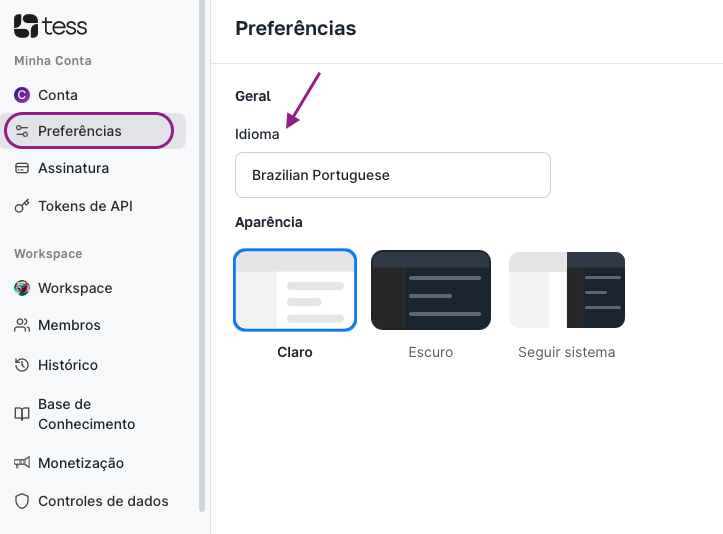Click the Membros people icon
723x534 pixels.
coord(22,325)
